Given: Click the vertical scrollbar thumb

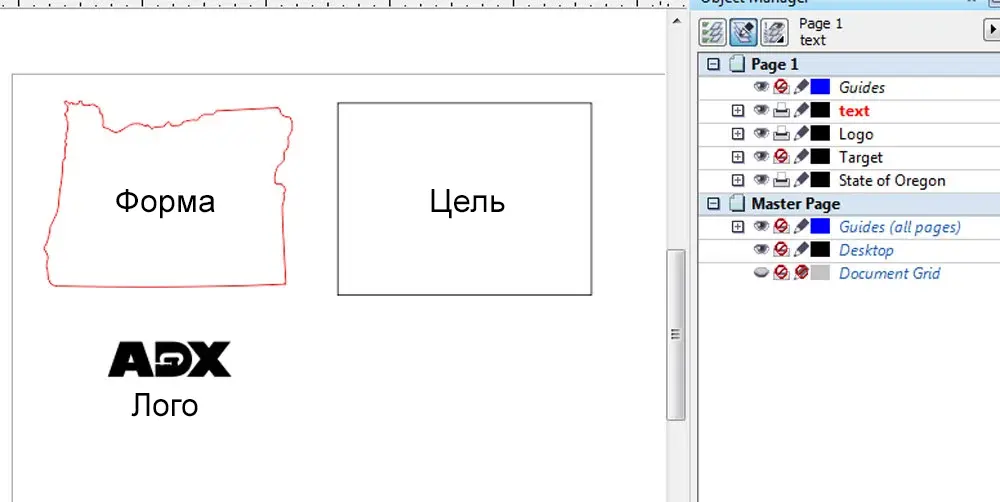Looking at the screenshot, I should (x=676, y=335).
